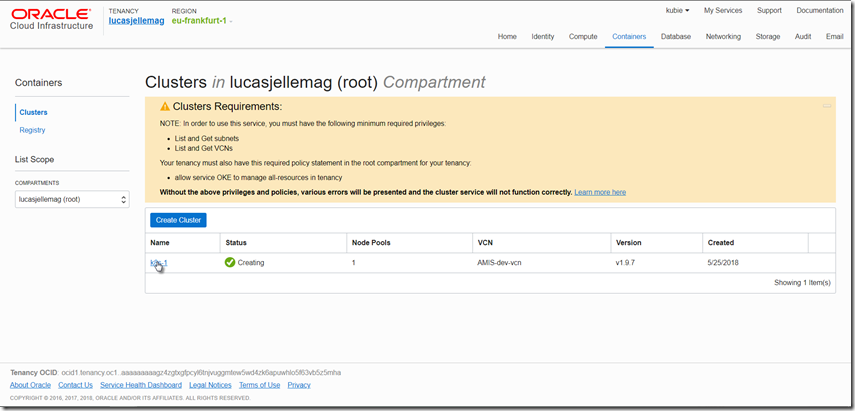Click the Name column header
Screen dimensions: 855x411
tap(160, 242)
